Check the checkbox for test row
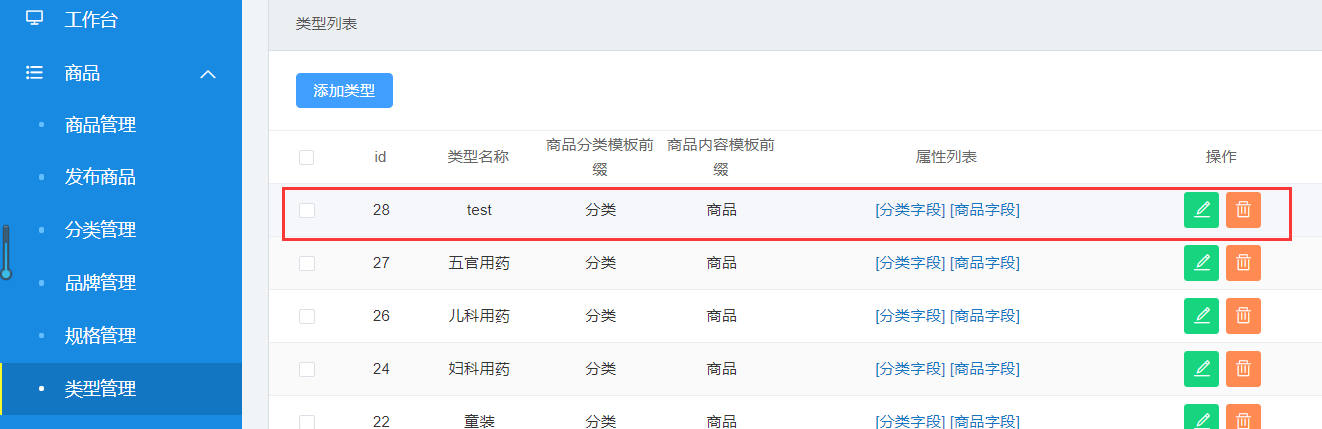This screenshot has width=1322, height=429. (307, 210)
